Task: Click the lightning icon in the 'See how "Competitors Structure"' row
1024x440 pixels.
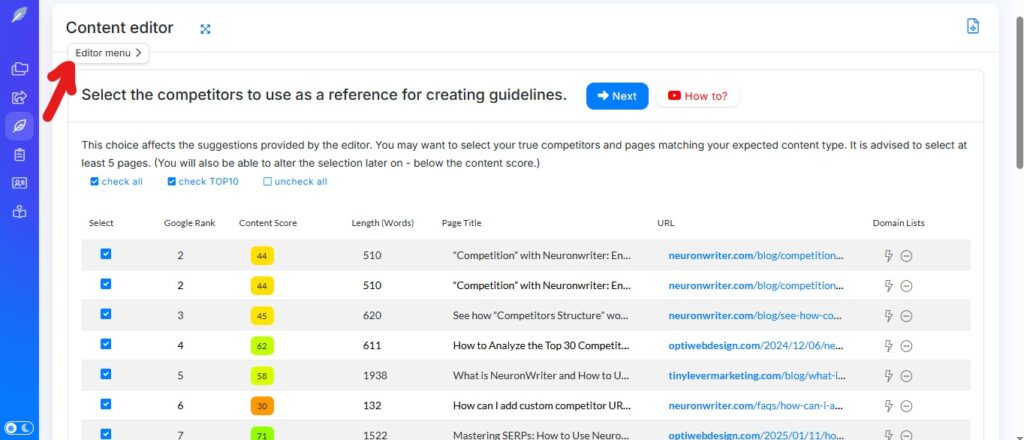Action: (888, 316)
